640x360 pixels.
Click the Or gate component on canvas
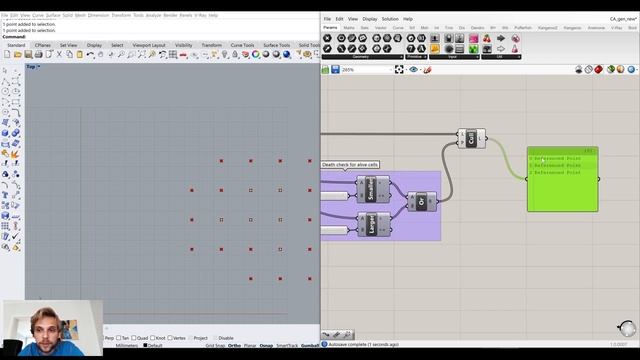[422, 202]
